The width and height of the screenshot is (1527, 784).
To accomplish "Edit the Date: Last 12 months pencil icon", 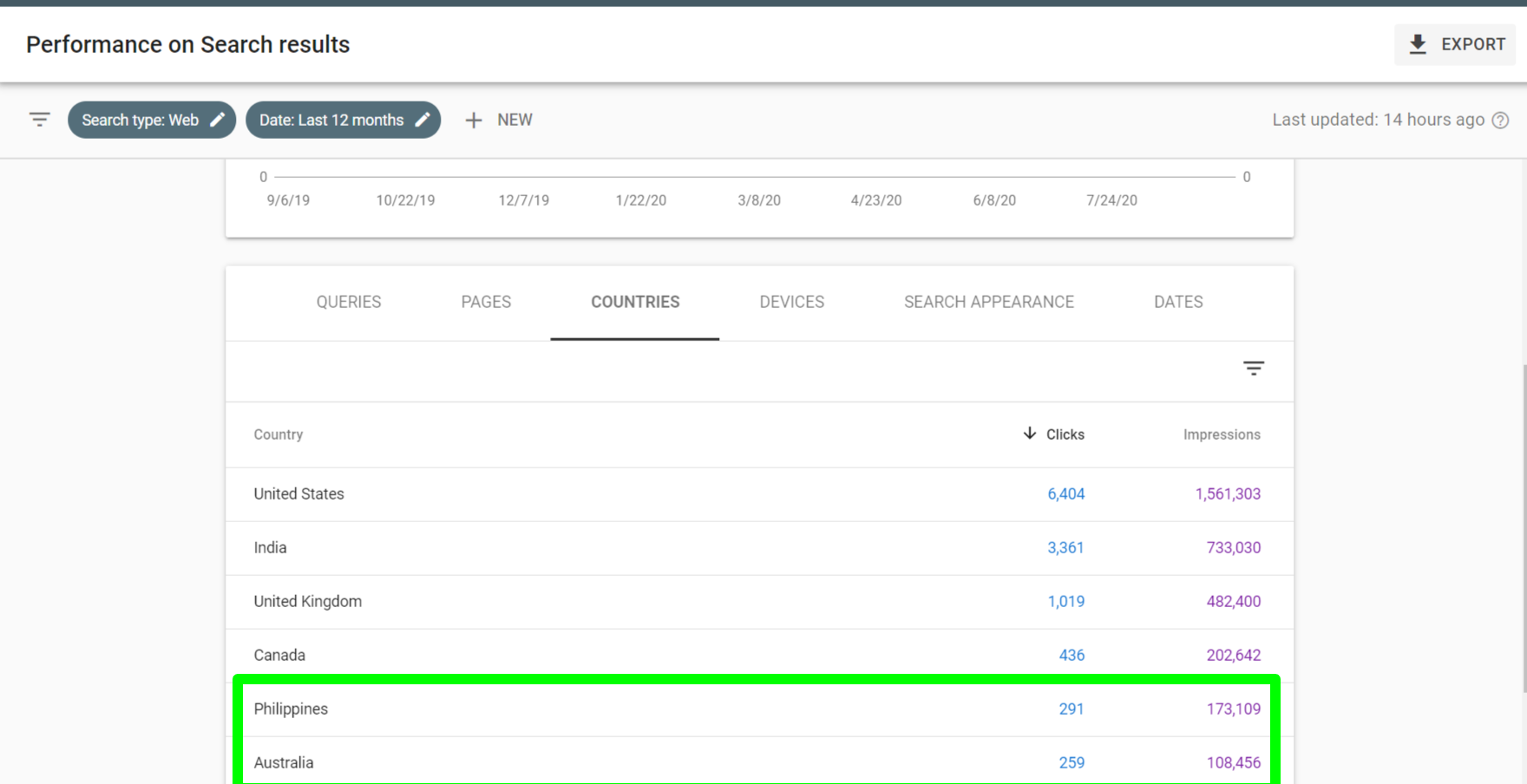I will (x=423, y=120).
